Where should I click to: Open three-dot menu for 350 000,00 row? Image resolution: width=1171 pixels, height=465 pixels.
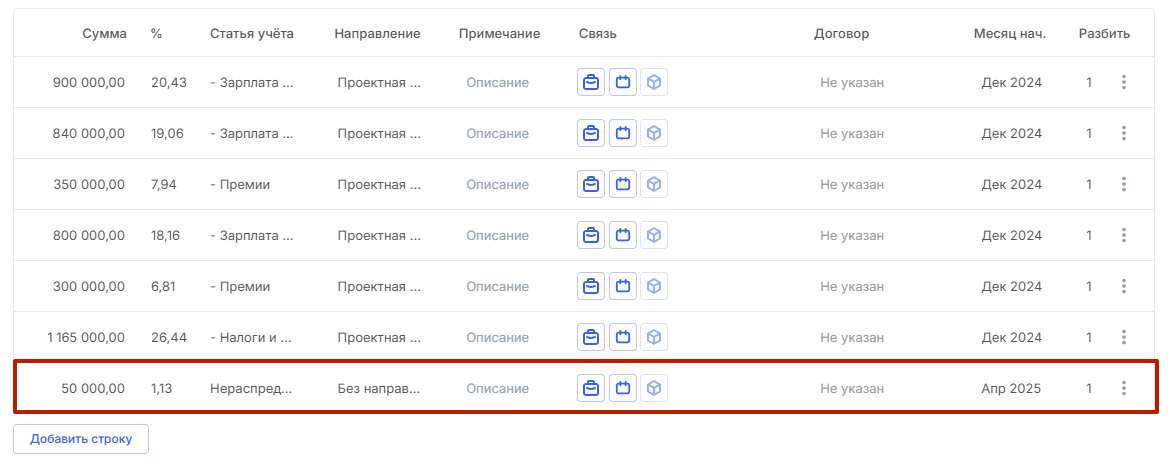[1124, 184]
